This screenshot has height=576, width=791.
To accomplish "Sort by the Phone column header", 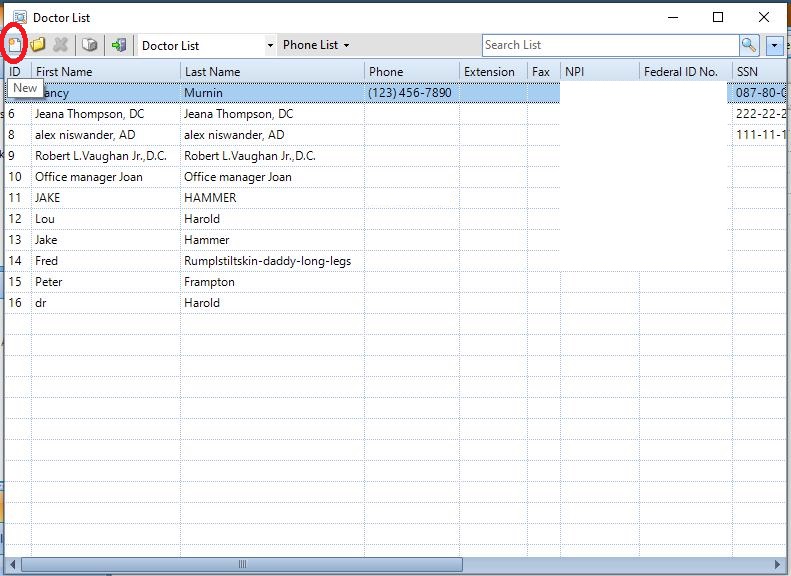I will pos(412,72).
